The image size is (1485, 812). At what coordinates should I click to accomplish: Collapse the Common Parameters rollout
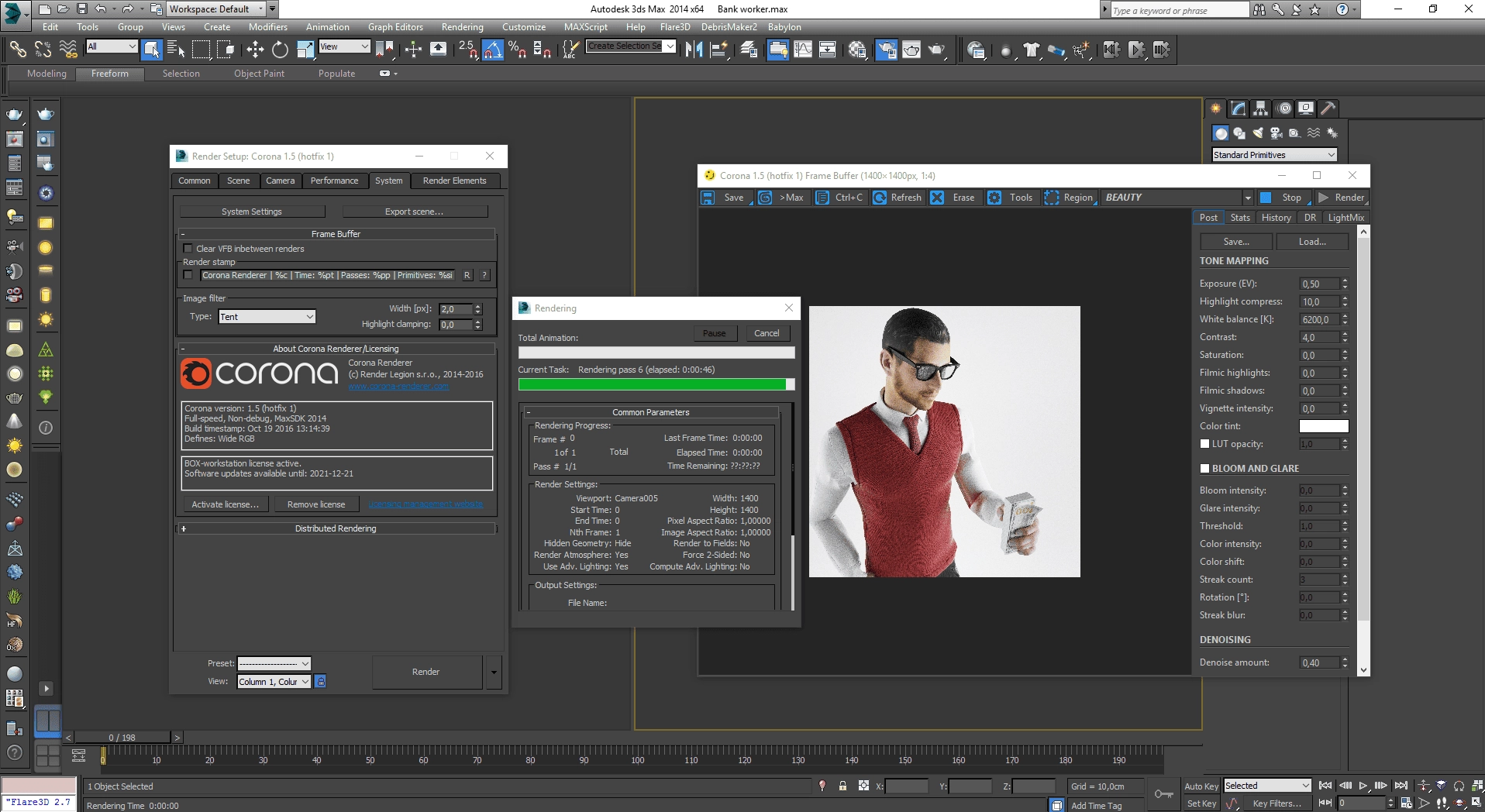[x=651, y=412]
